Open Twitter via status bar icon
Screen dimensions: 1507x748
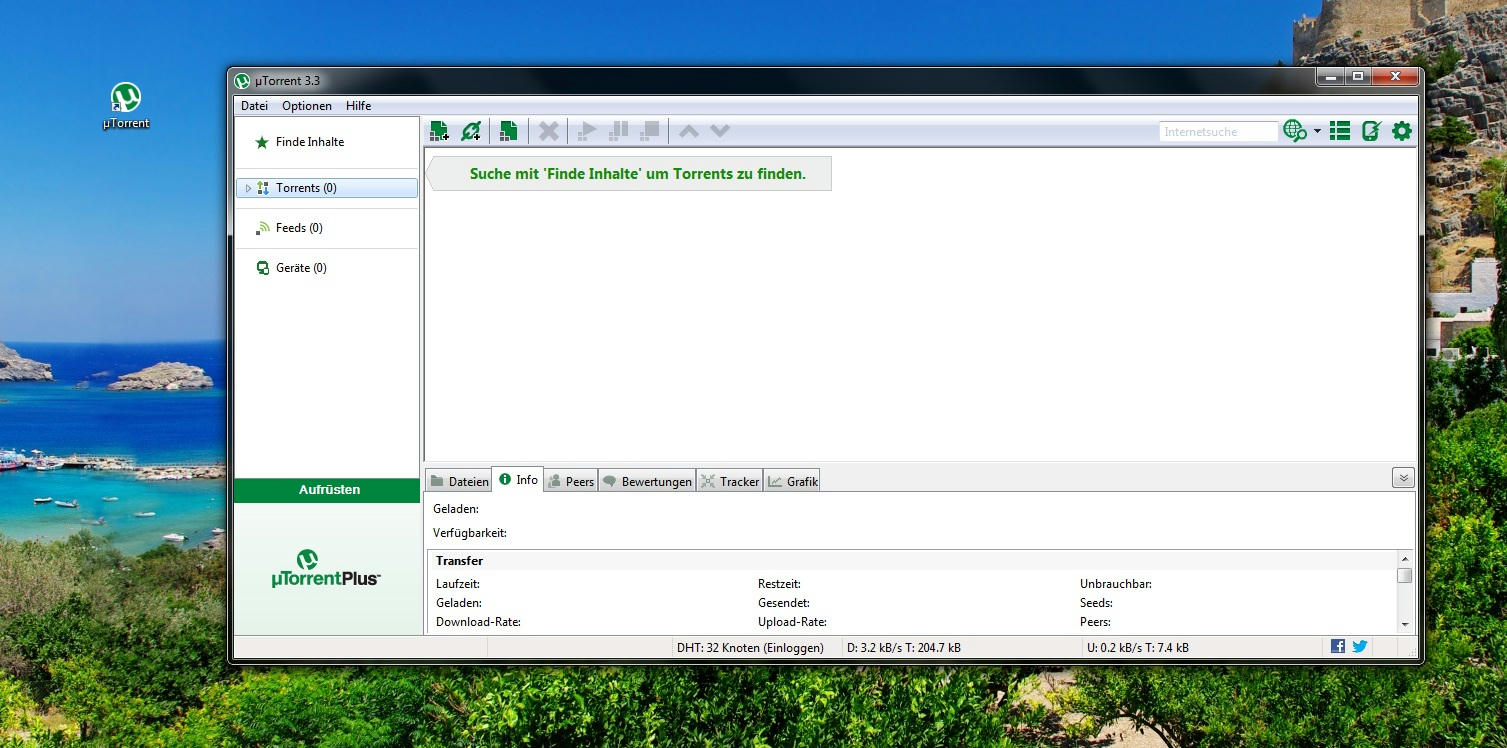(x=1359, y=646)
